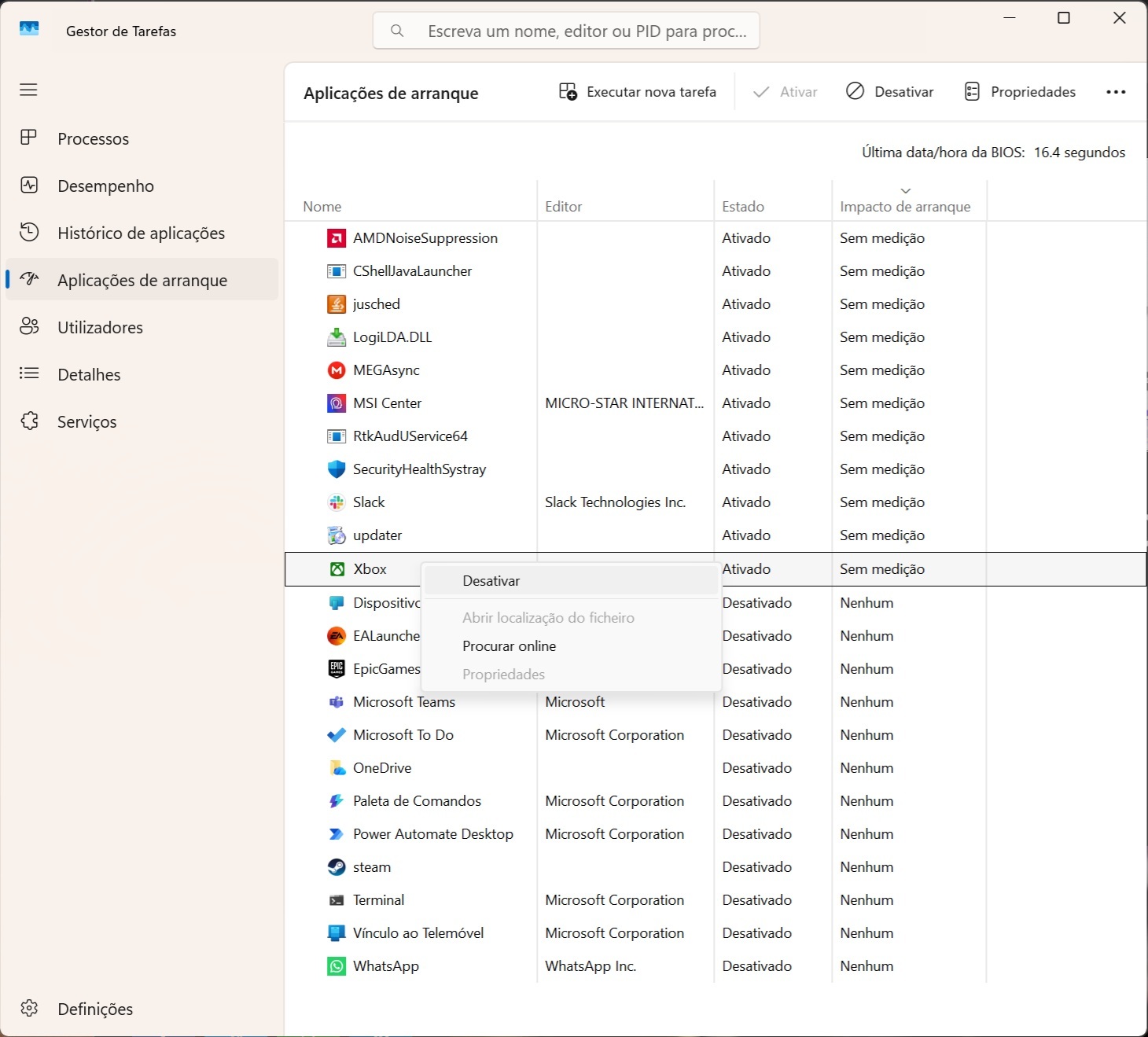Click the WhatsApp app icon
The height and width of the screenshot is (1037, 1148).
[337, 966]
